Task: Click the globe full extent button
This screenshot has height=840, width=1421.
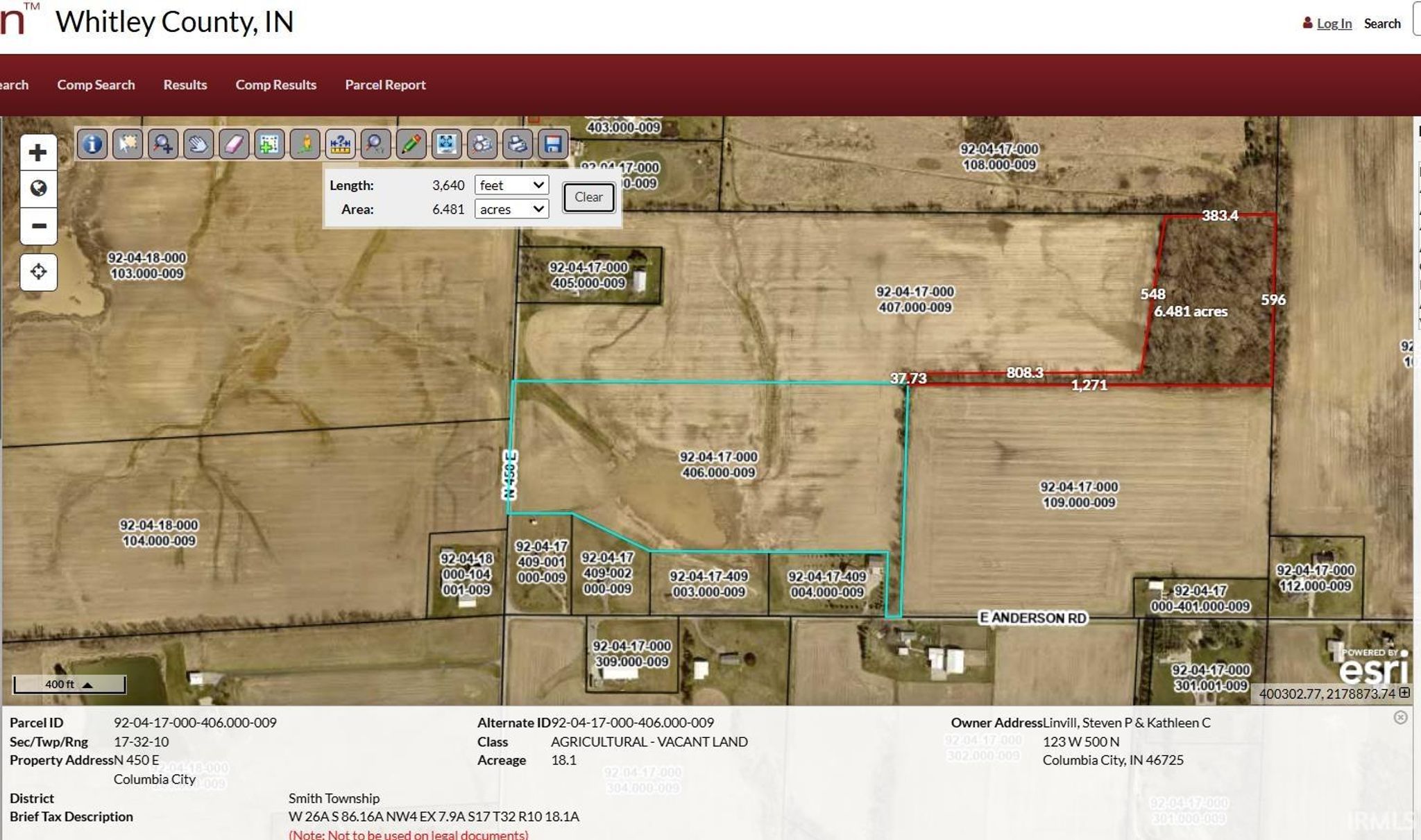Action: pos(38,189)
